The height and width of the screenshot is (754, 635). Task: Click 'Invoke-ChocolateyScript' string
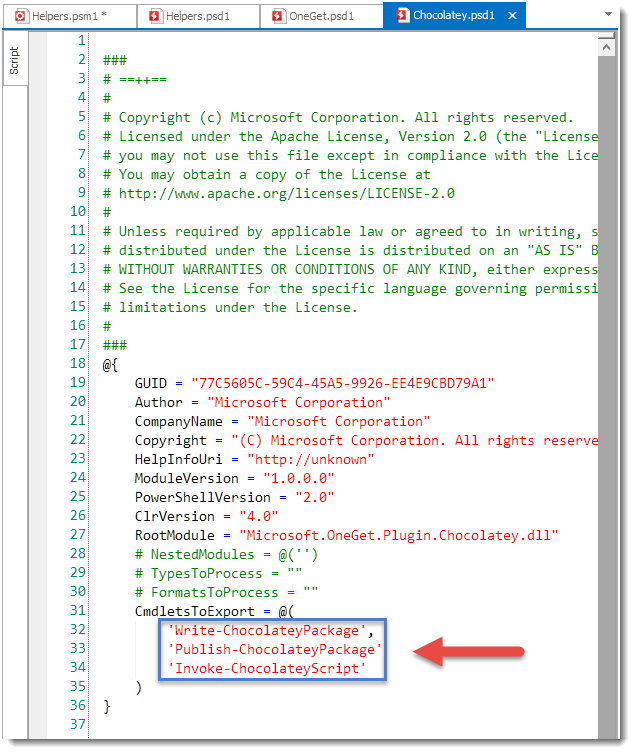pos(267,668)
